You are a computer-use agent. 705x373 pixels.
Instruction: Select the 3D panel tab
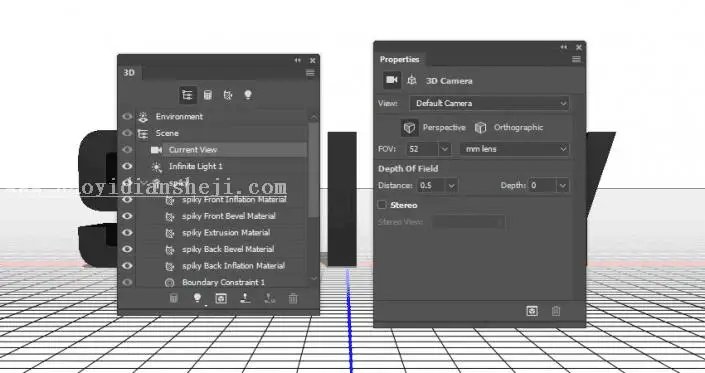tap(129, 73)
